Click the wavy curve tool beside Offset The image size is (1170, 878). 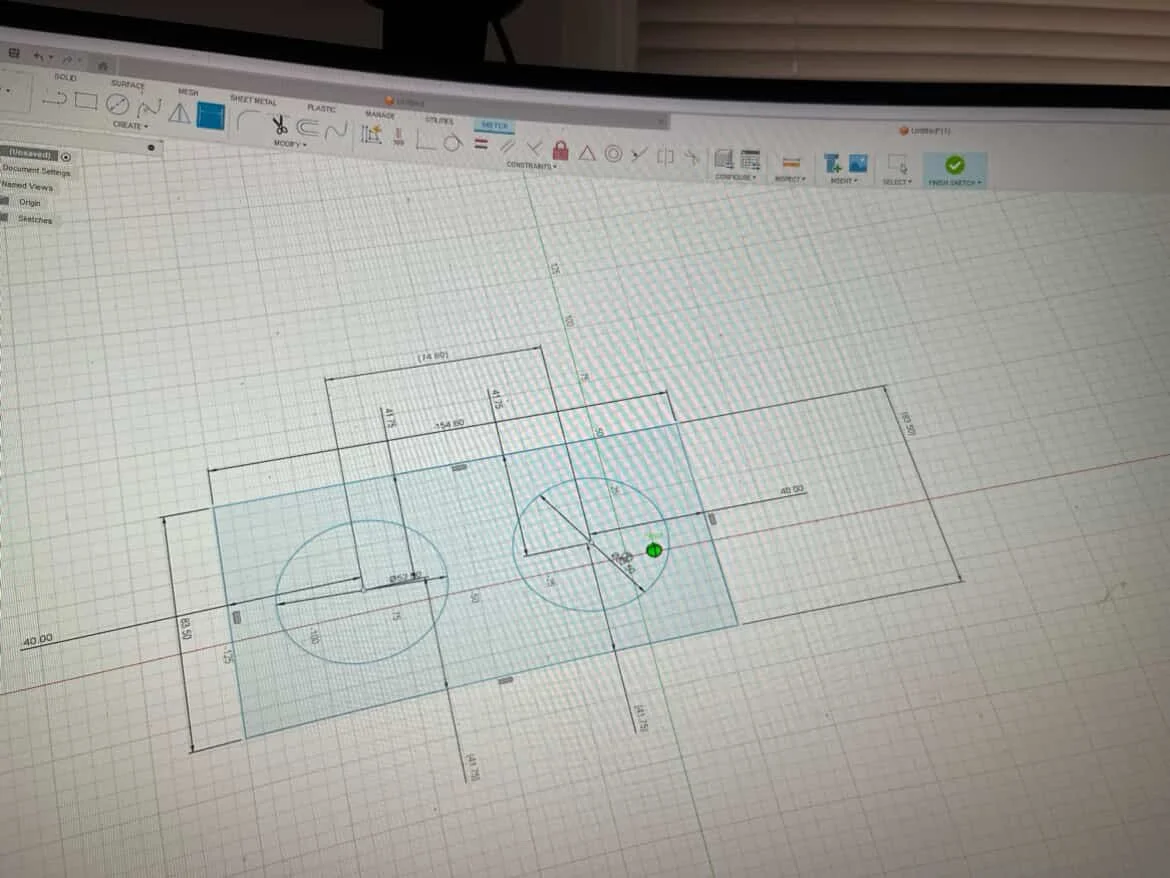(x=336, y=131)
